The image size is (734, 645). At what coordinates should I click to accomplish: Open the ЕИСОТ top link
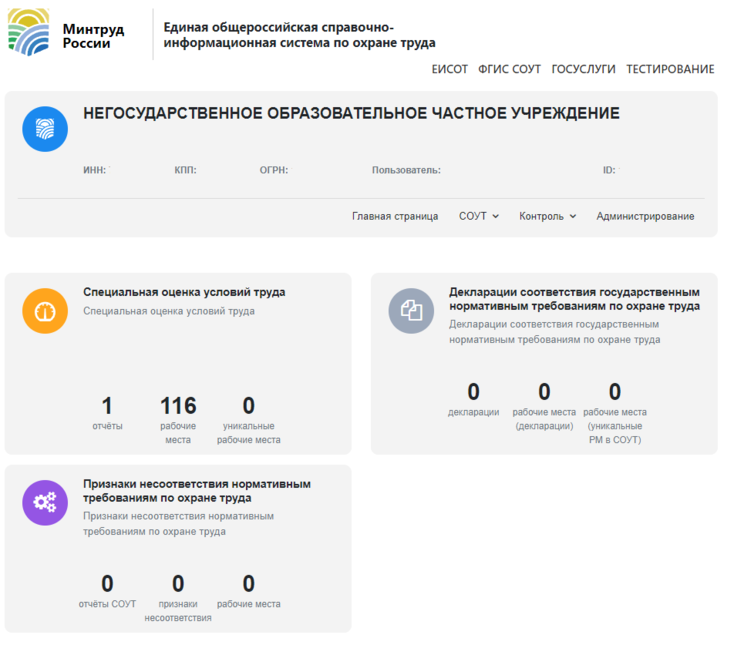point(449,69)
